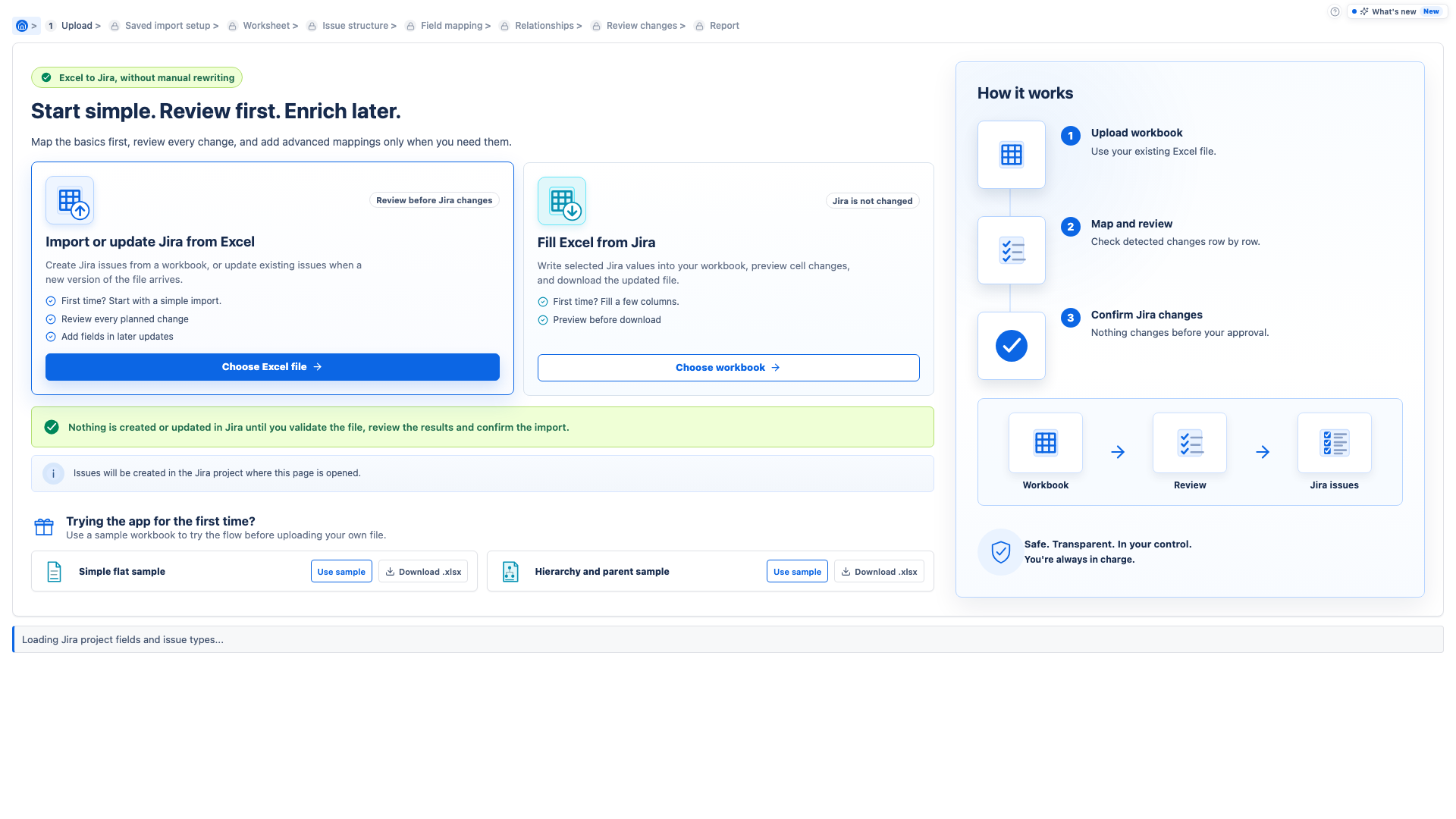
Task: Open What's new announcements
Action: (x=1396, y=11)
